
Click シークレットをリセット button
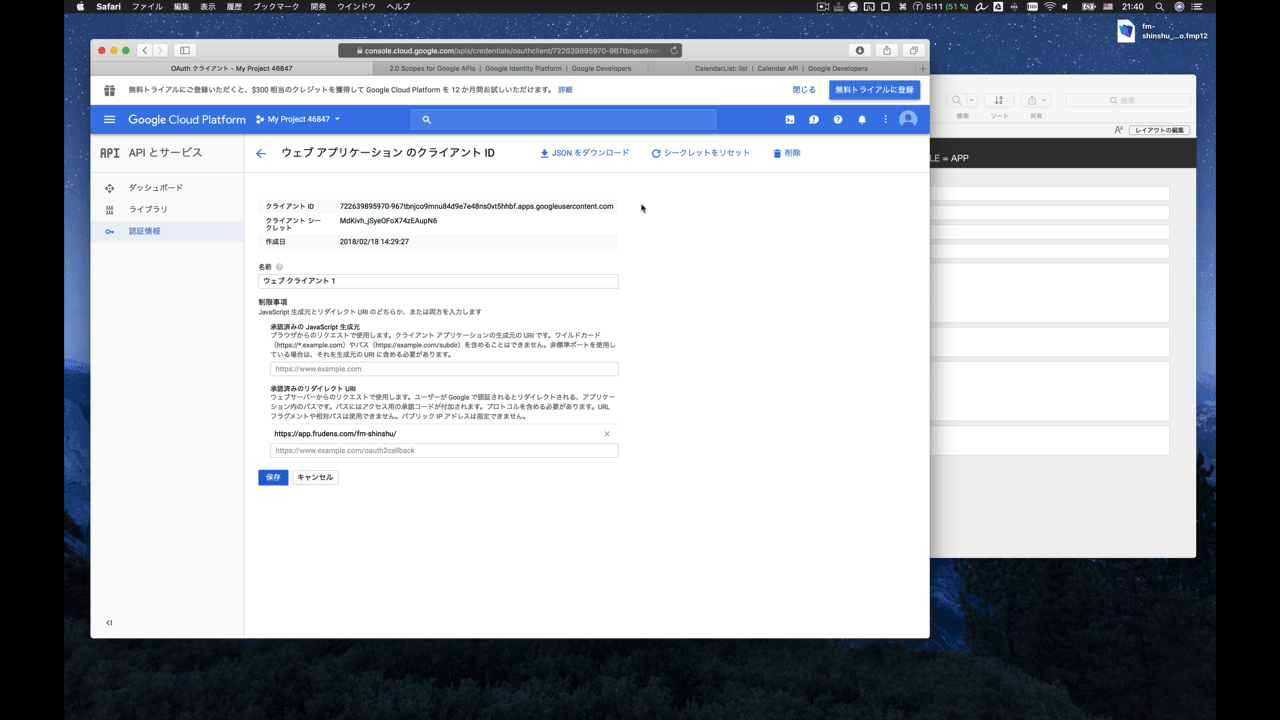pos(700,153)
